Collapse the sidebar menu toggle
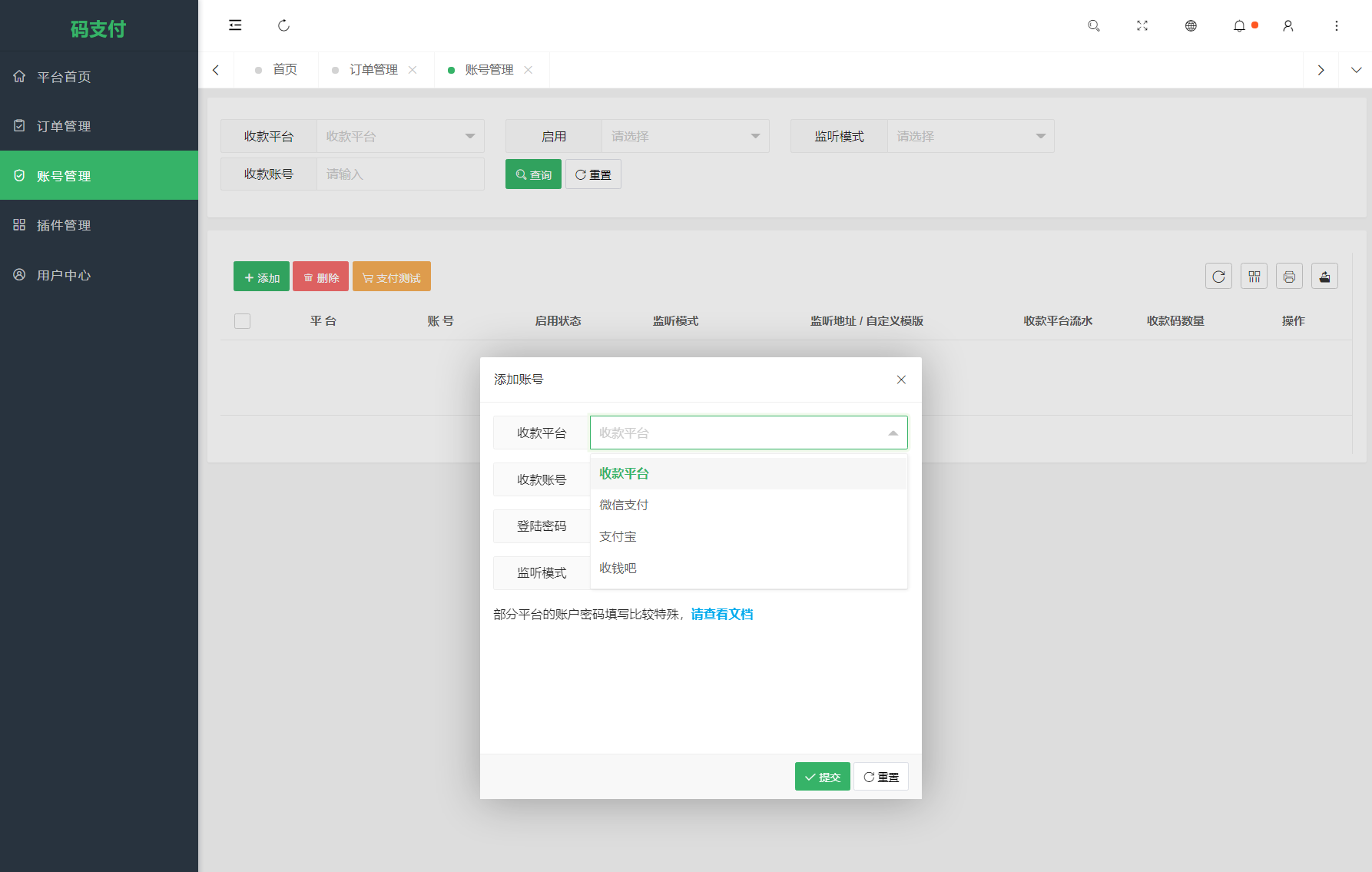 point(235,25)
